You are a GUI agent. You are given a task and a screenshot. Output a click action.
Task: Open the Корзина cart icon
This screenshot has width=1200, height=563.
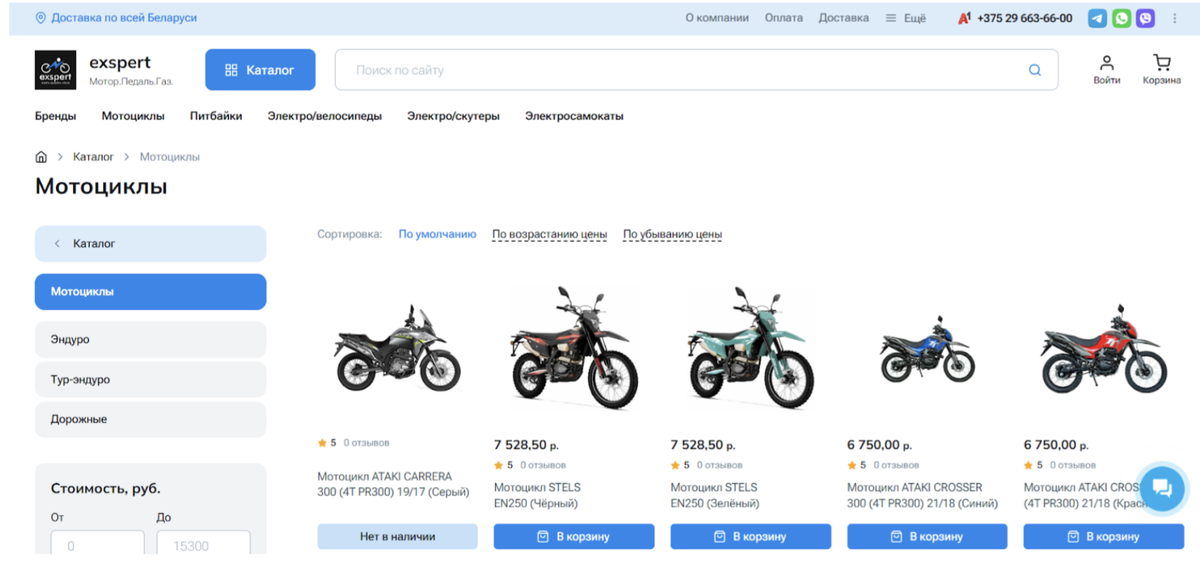coord(1162,69)
